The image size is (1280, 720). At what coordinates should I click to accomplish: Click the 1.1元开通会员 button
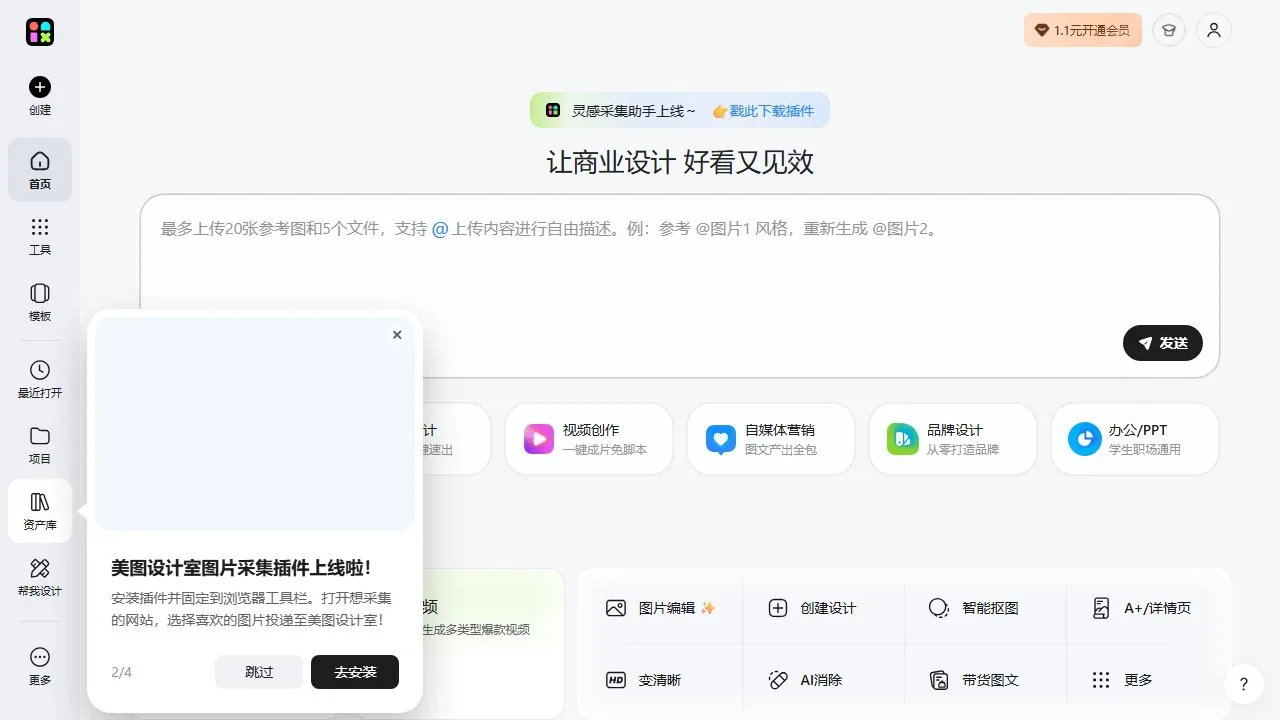click(1083, 30)
